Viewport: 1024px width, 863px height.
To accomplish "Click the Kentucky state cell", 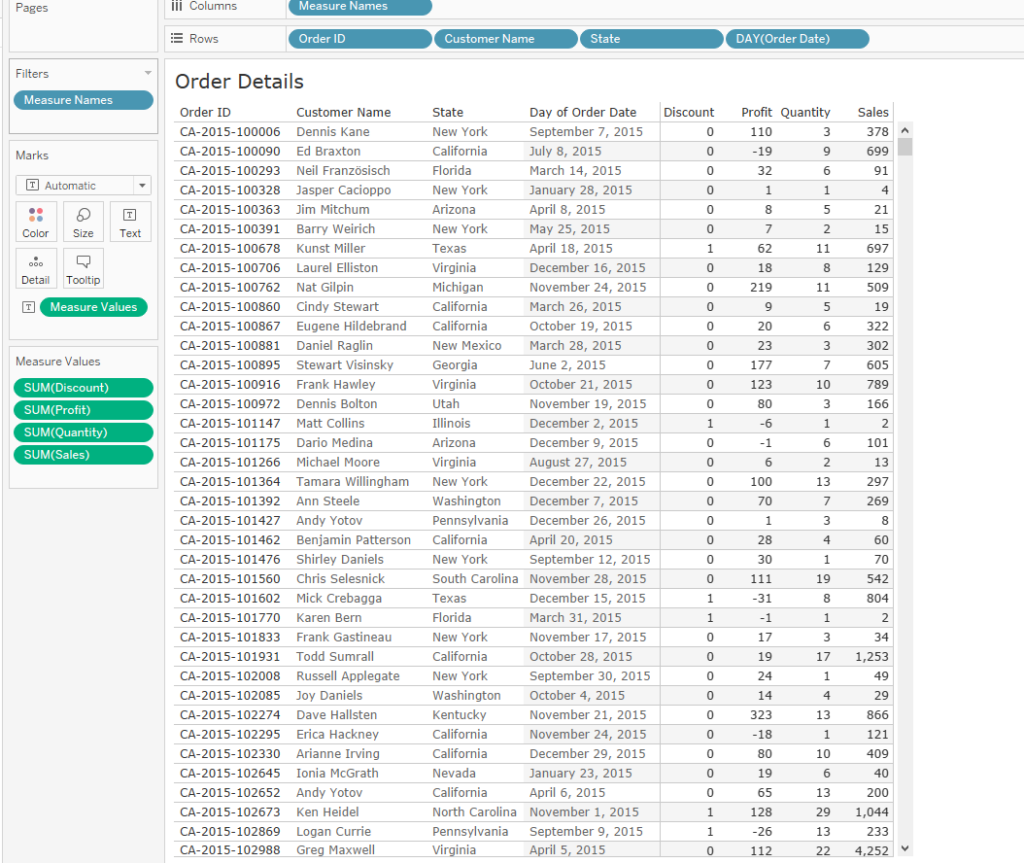I will [459, 715].
